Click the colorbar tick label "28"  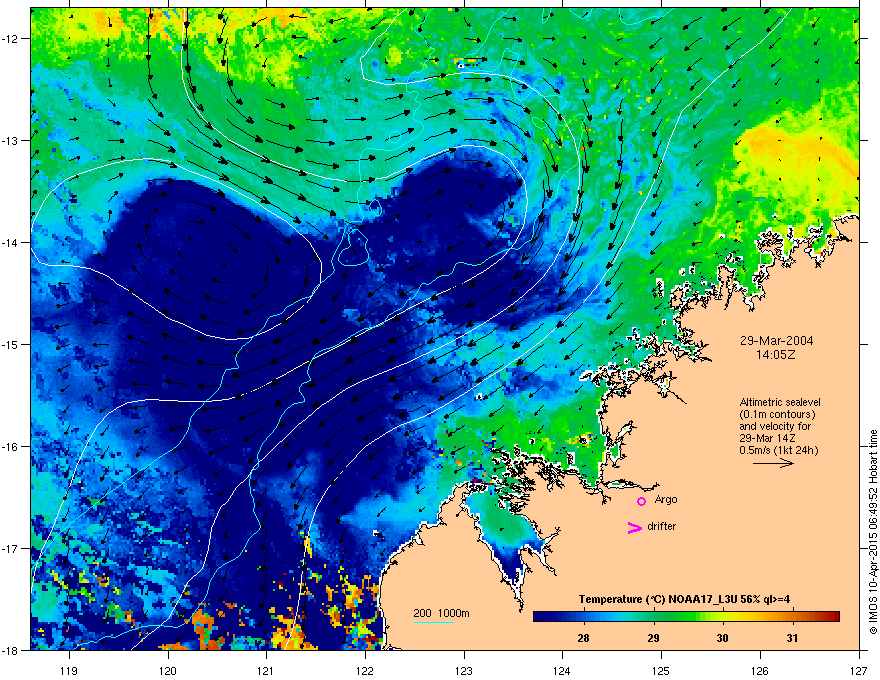click(583, 638)
